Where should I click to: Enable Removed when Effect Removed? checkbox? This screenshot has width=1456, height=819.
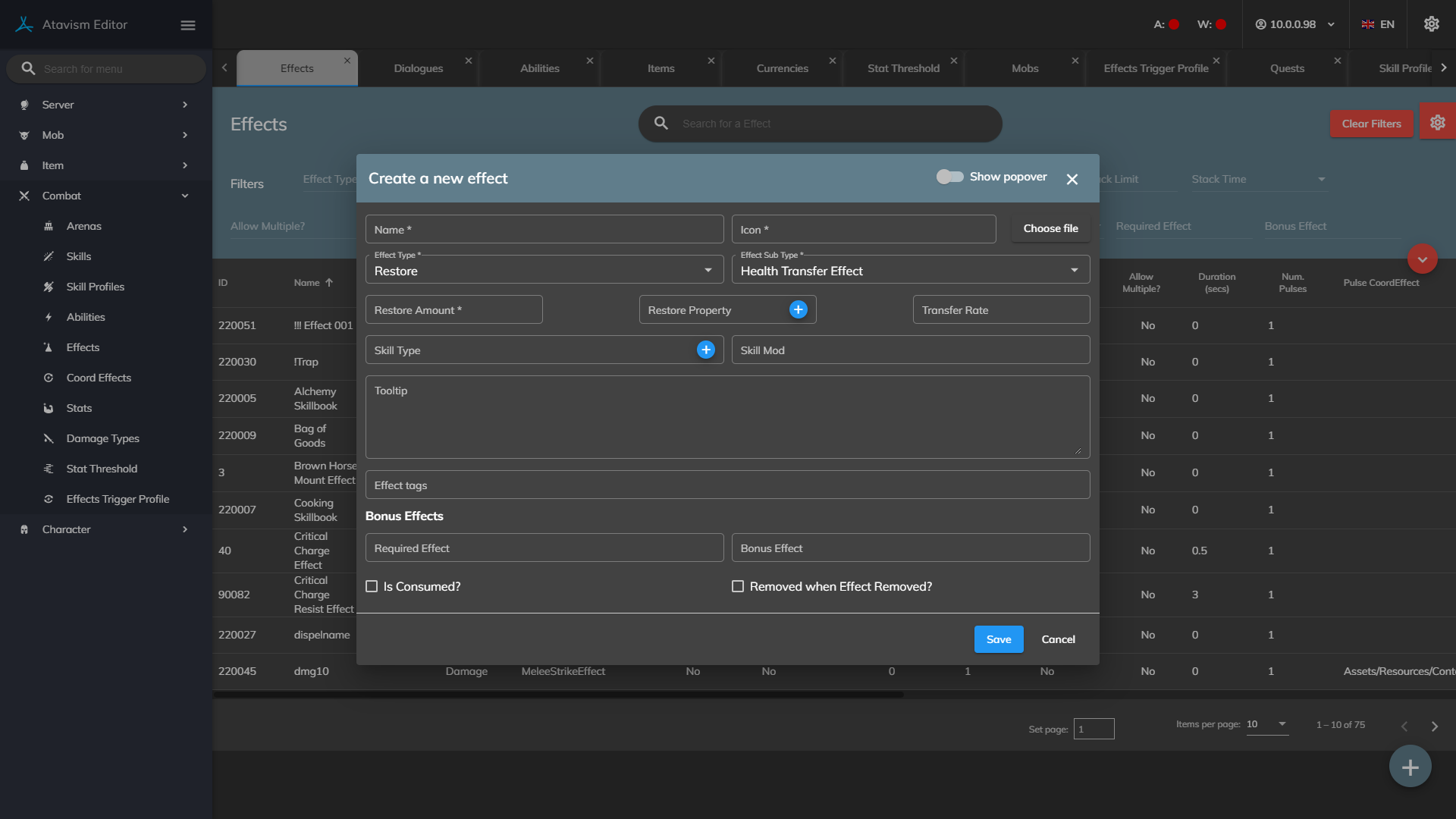coord(738,586)
